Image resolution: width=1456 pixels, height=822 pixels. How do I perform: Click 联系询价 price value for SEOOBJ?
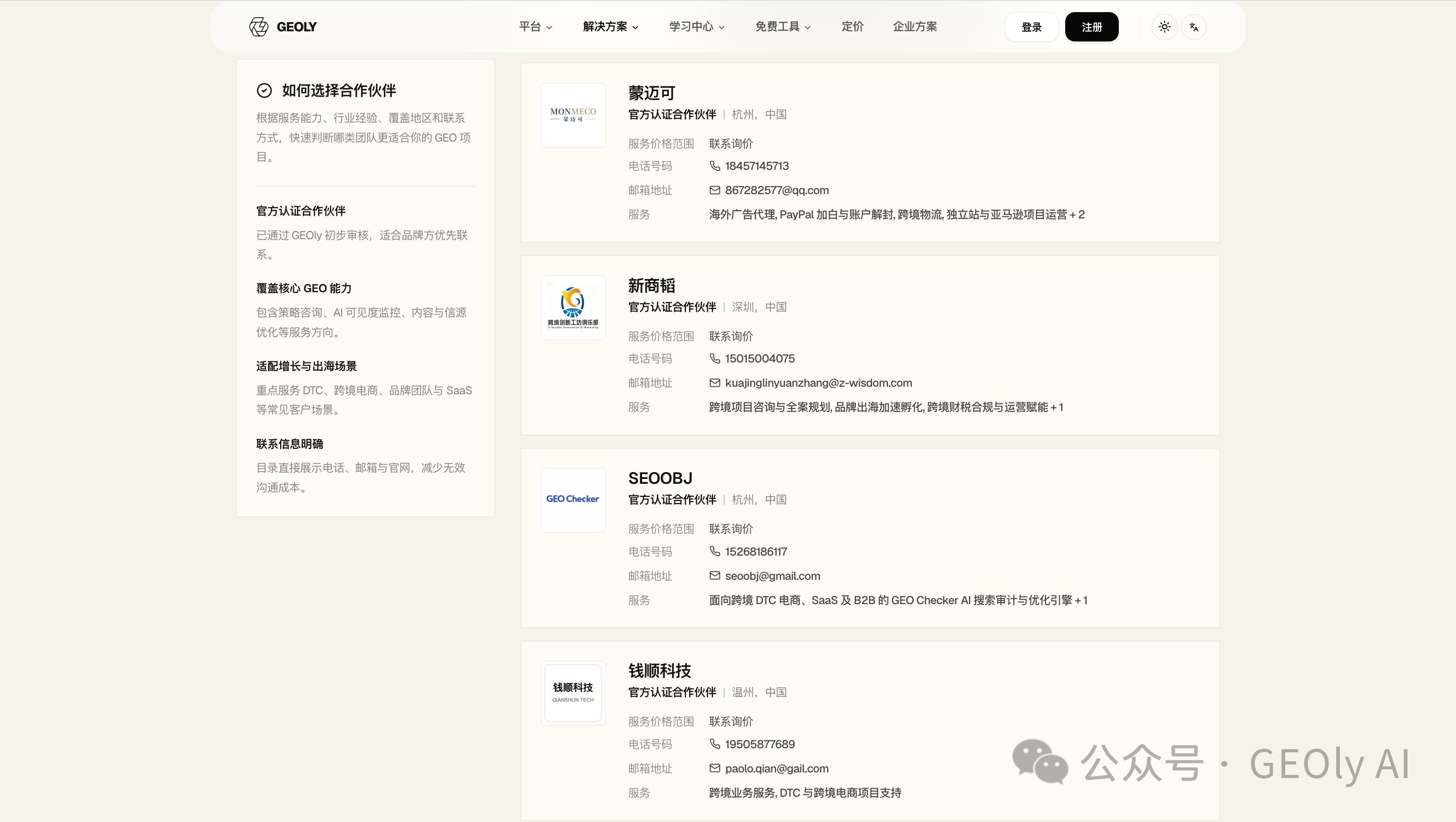tap(731, 529)
